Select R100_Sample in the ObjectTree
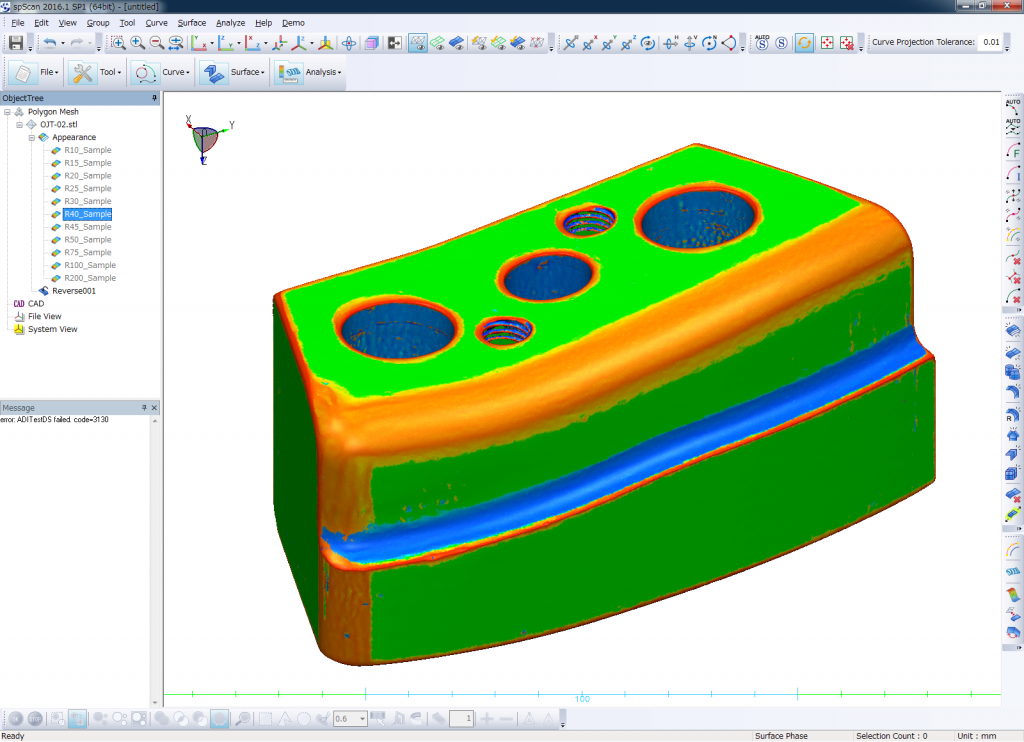Viewport: 1024px width, 742px height. tap(90, 265)
